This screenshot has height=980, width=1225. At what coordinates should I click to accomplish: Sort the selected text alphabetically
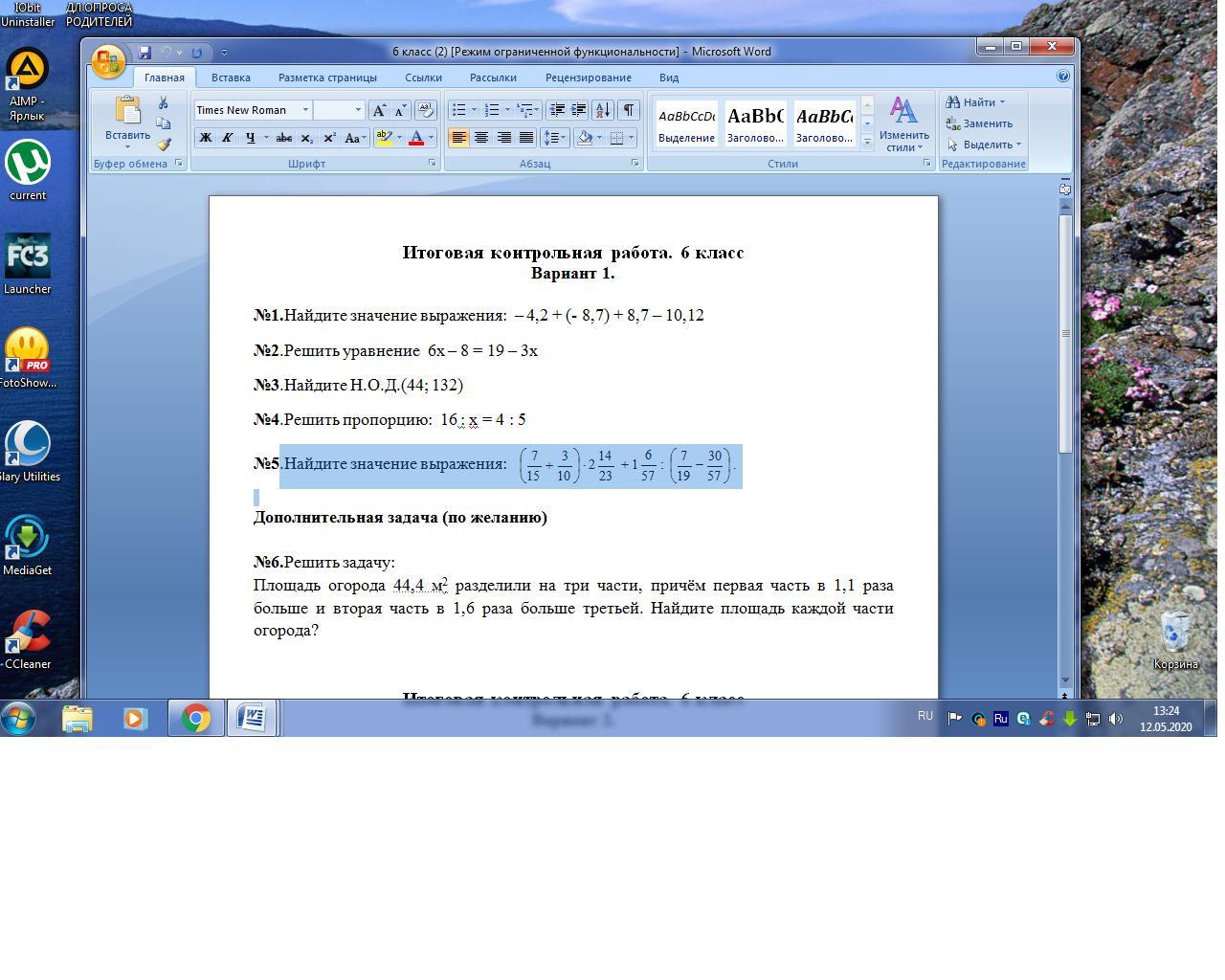603,110
